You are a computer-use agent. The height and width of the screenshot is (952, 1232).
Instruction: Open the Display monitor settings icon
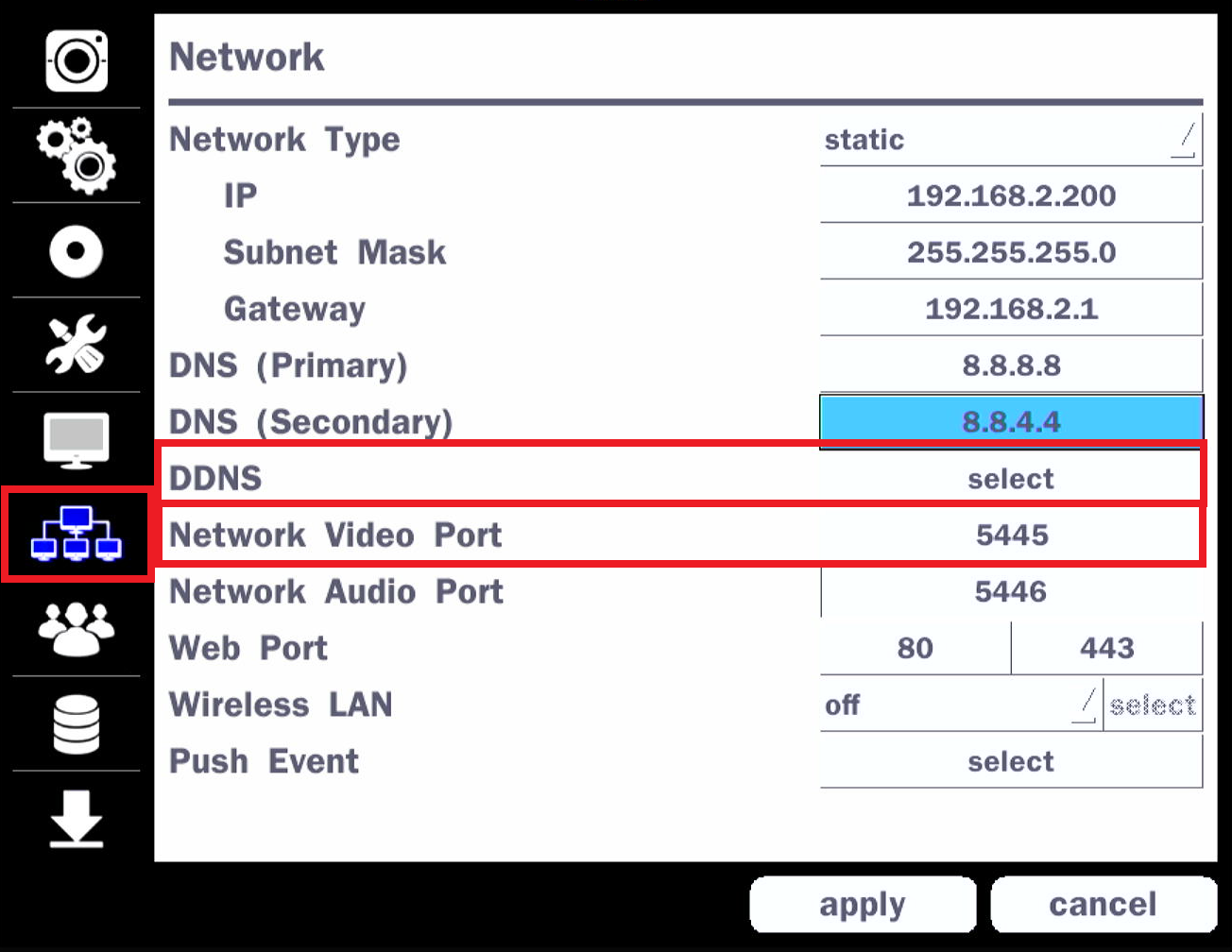pos(76,439)
